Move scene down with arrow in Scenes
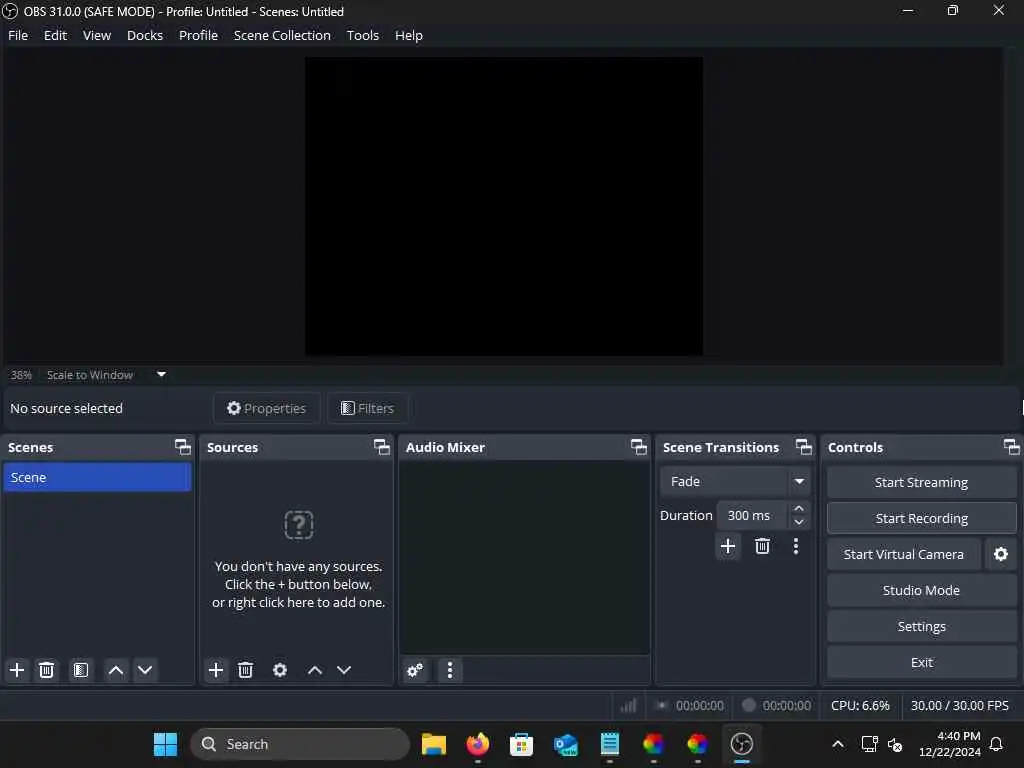This screenshot has width=1024, height=768. pyautogui.click(x=145, y=670)
